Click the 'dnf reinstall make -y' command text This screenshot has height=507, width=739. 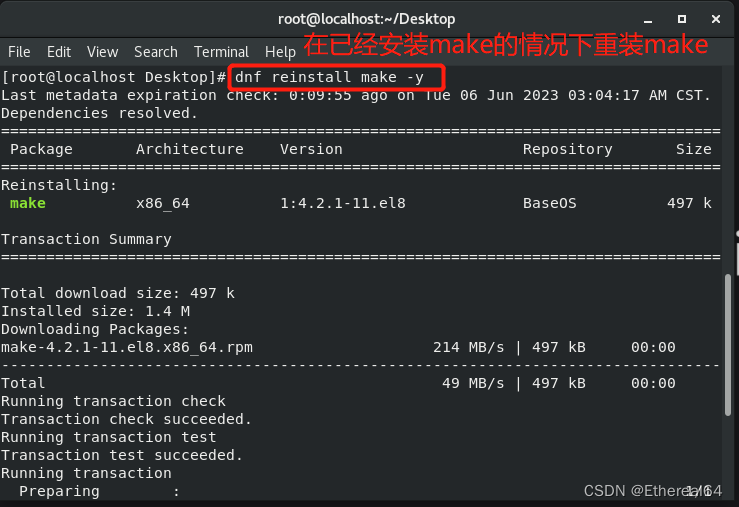click(x=329, y=77)
